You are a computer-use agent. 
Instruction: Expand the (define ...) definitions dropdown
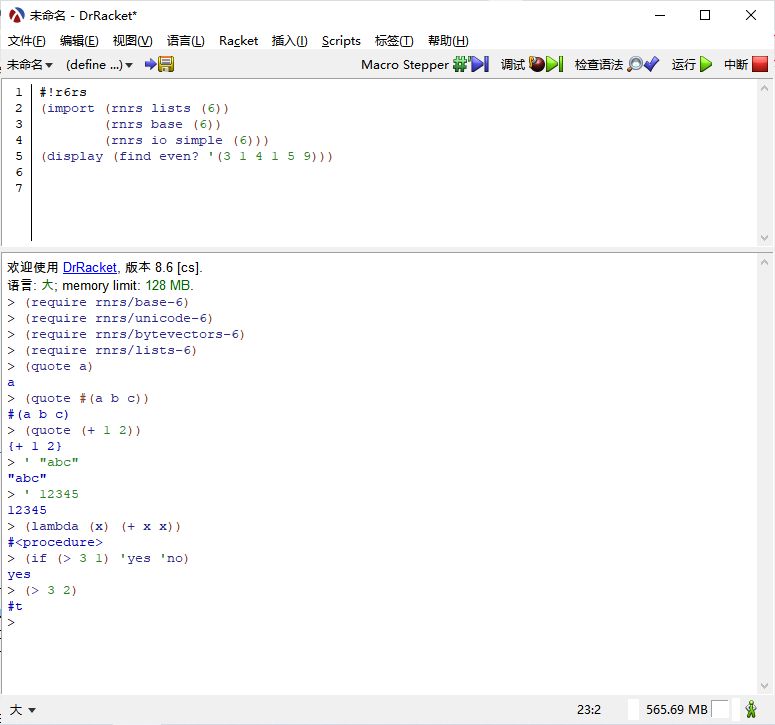pyautogui.click(x=99, y=65)
